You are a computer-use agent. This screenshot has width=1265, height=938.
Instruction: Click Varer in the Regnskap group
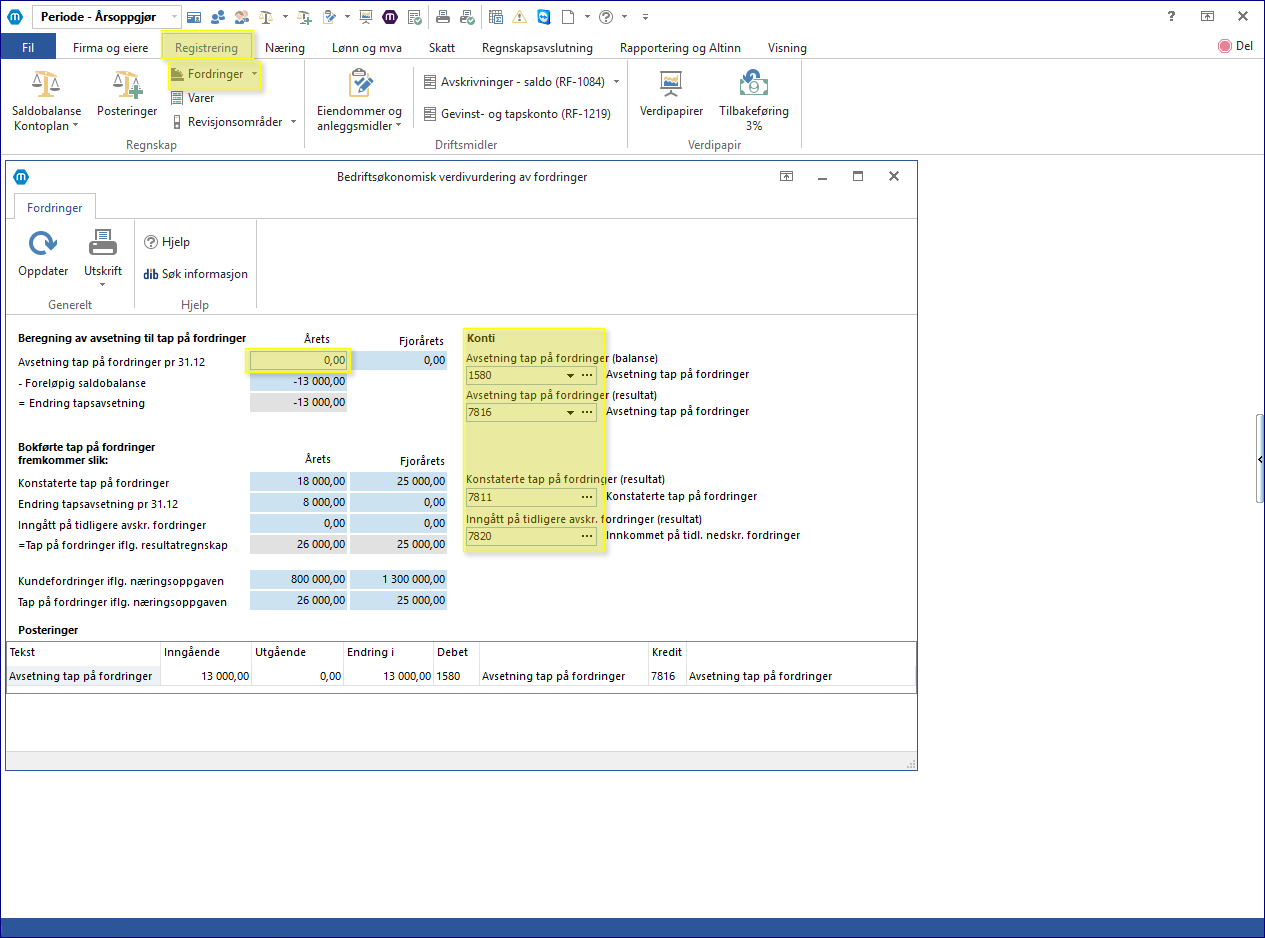193,98
